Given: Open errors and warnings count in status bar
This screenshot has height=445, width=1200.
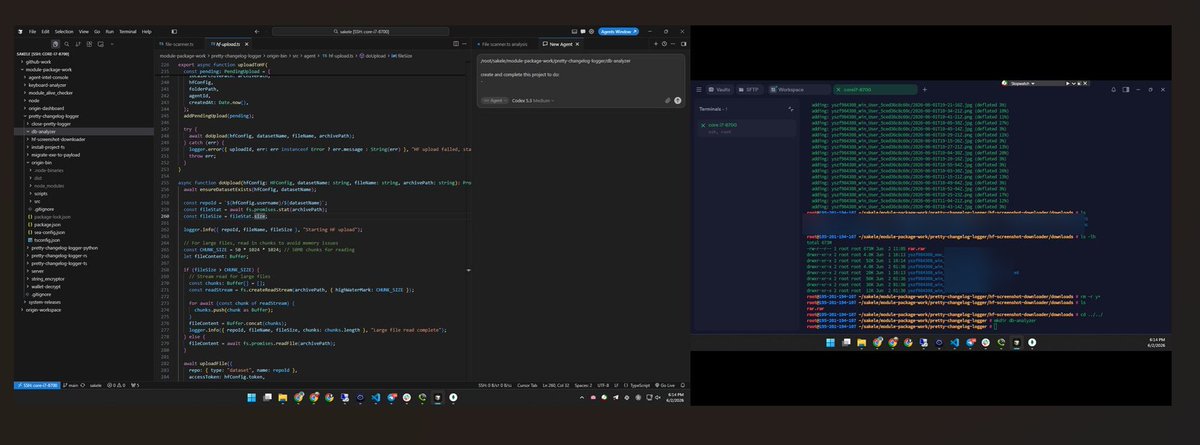Looking at the screenshot, I should 118,384.
